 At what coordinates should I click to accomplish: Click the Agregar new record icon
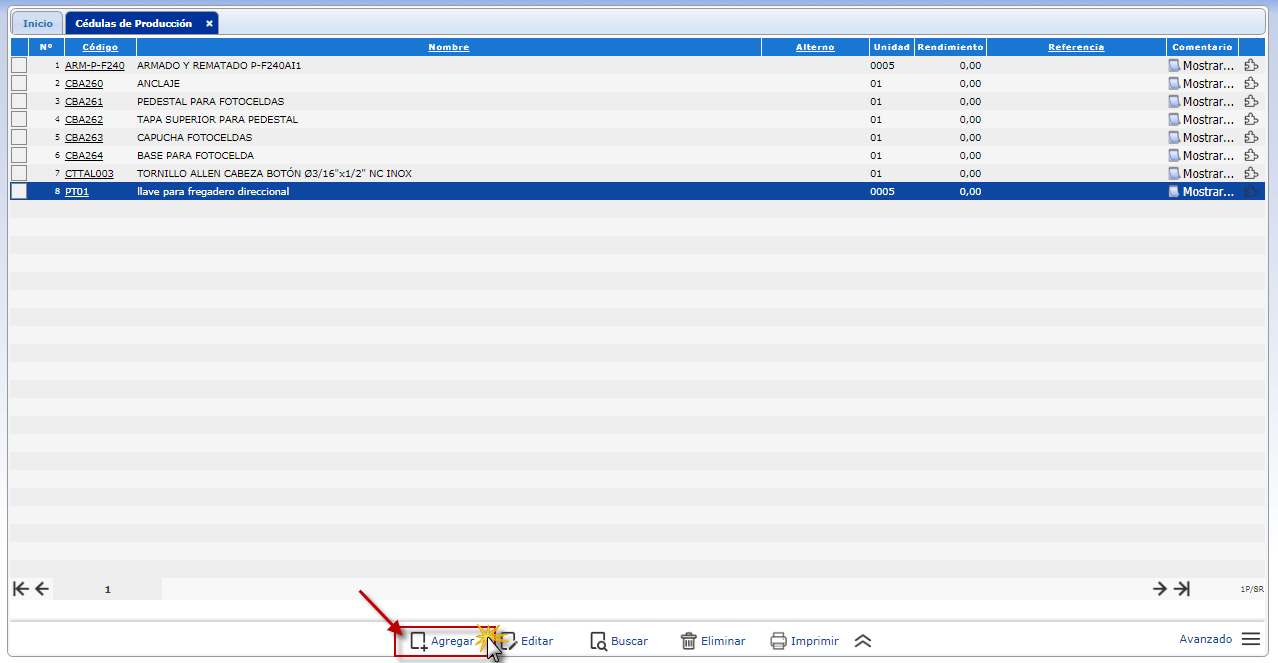(418, 641)
